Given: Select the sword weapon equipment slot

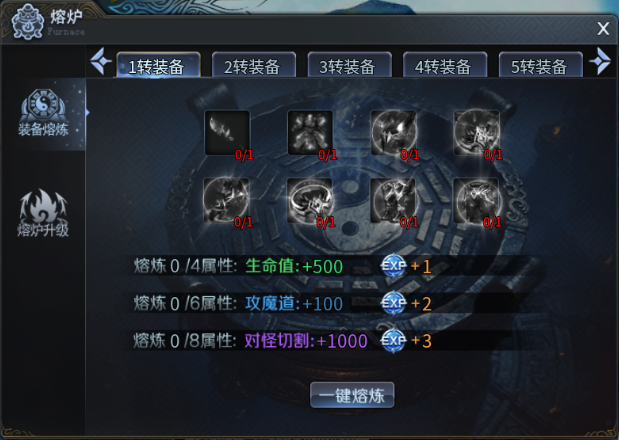Looking at the screenshot, I should 227,133.
